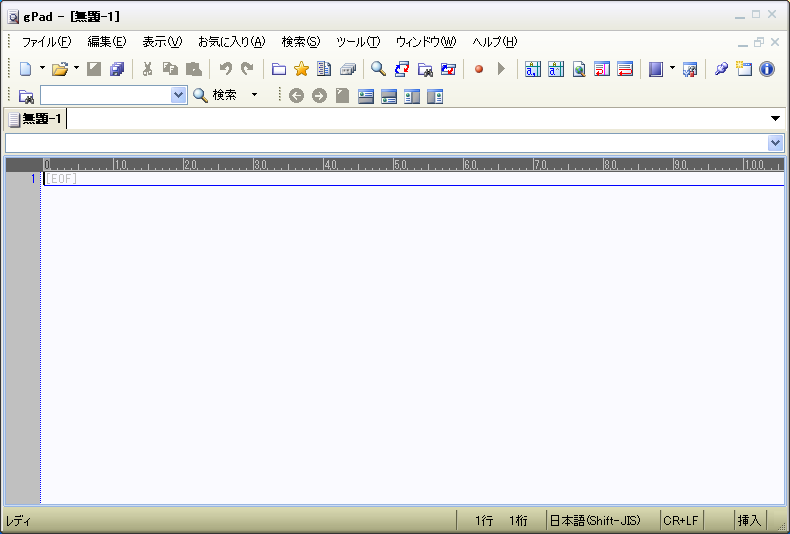Screen dimensions: 790x534
Task: Click the scissors Cut icon
Action: point(147,69)
